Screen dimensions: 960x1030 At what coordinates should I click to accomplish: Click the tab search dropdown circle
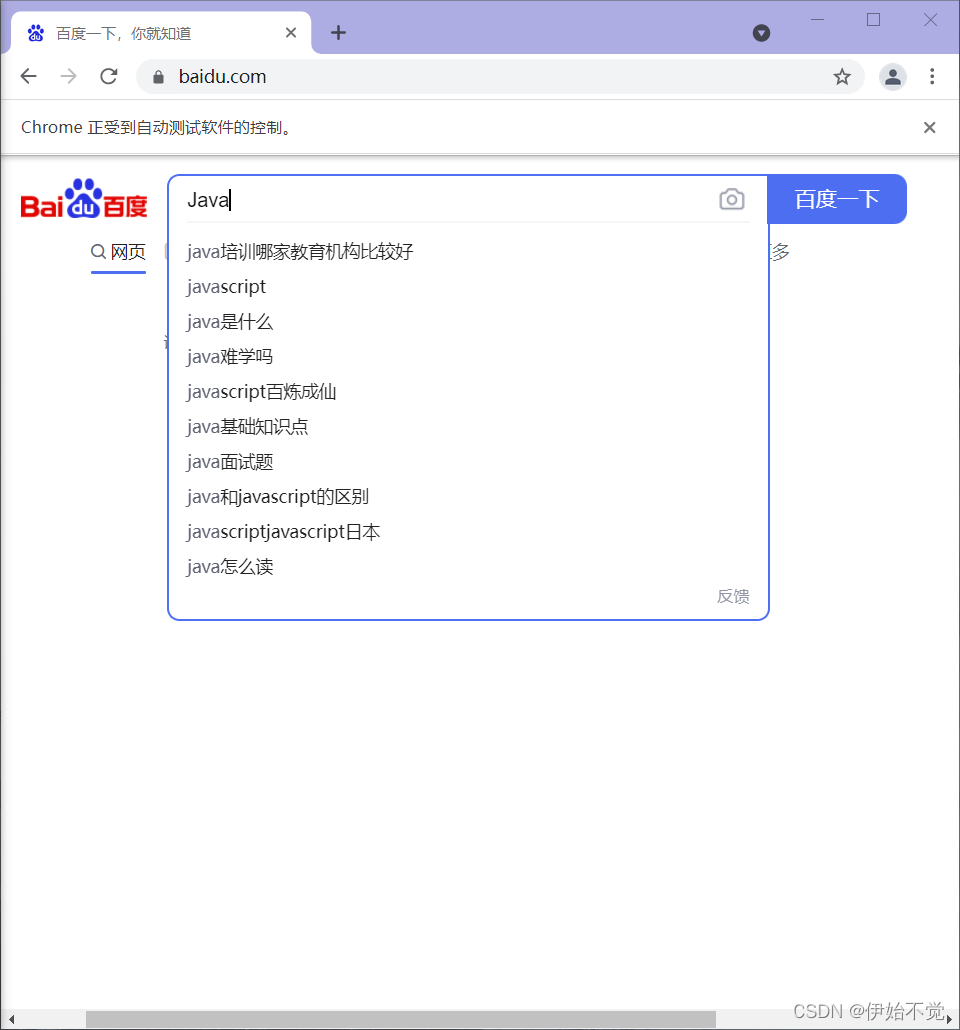(761, 33)
